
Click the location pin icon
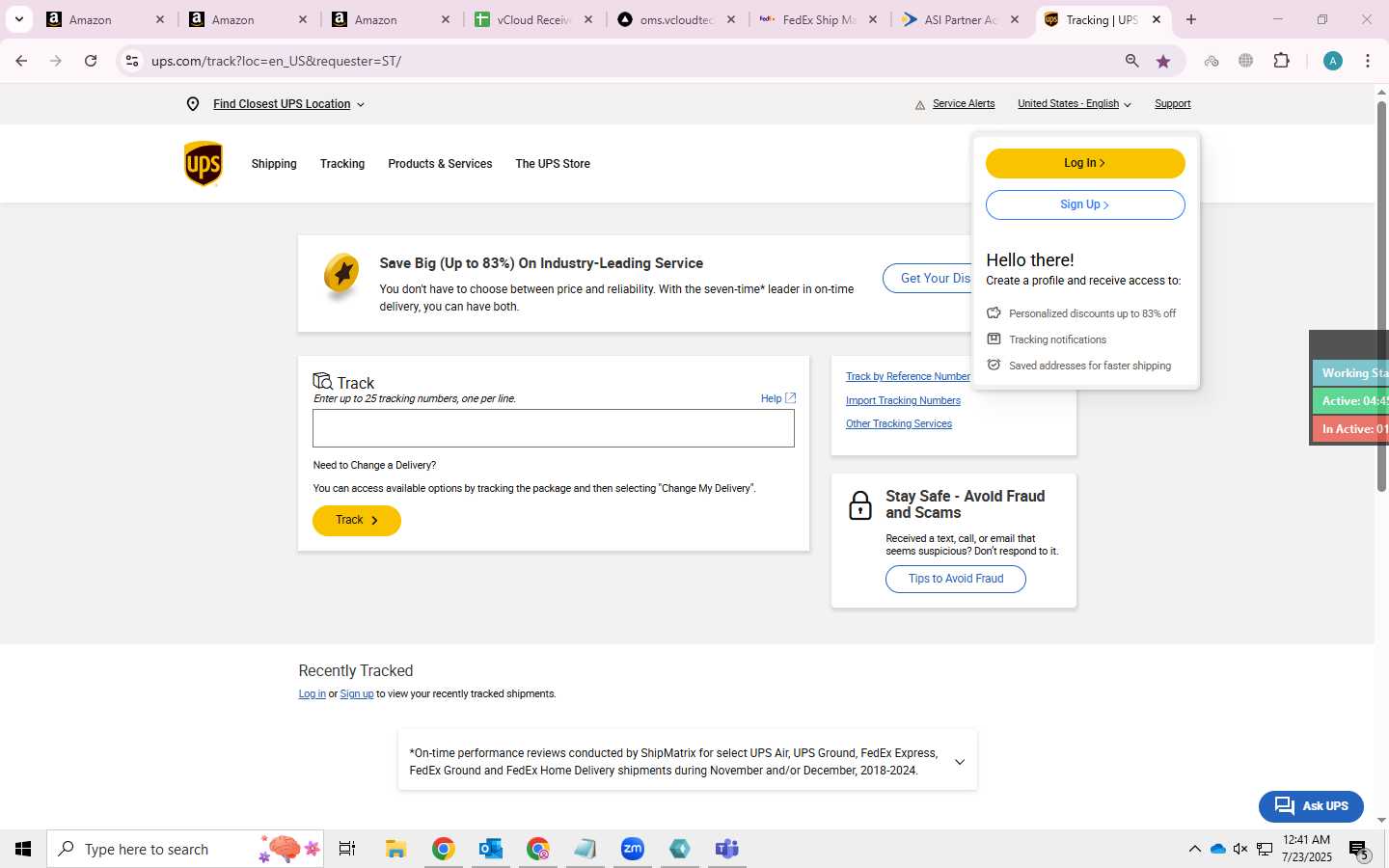[x=193, y=104]
